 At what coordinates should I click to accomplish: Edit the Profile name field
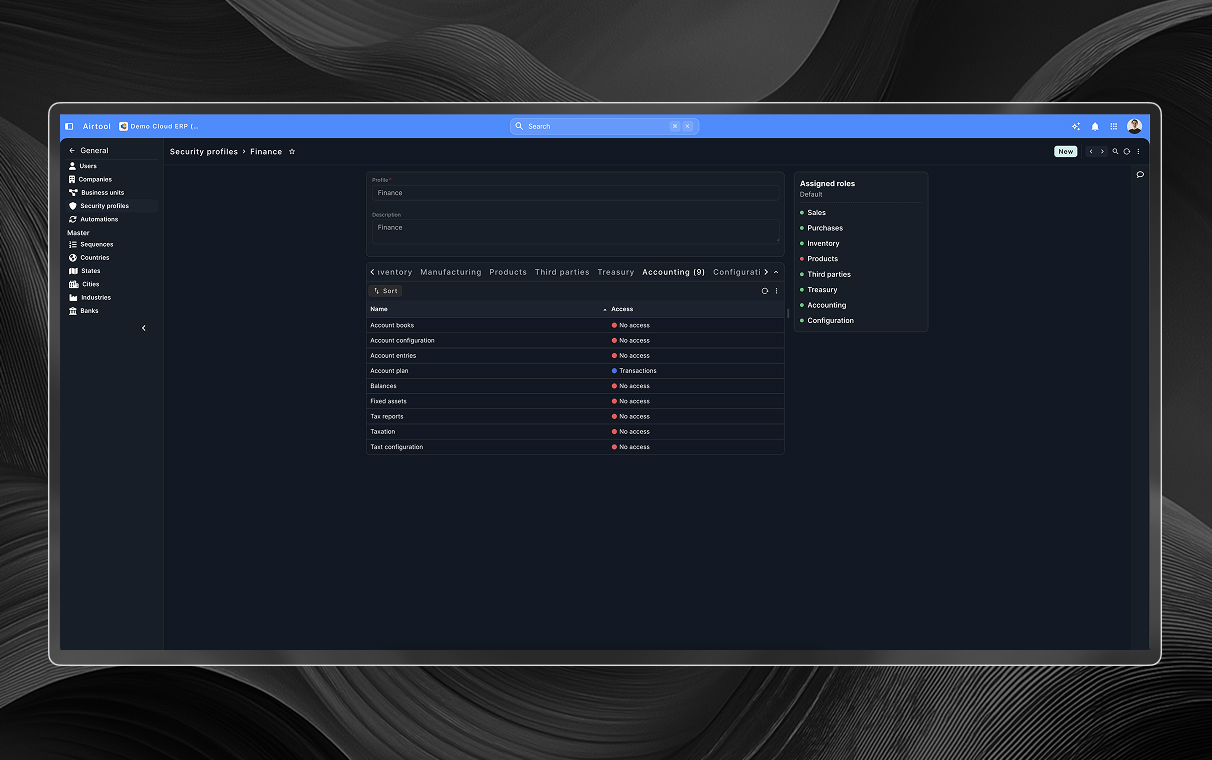tap(575, 193)
